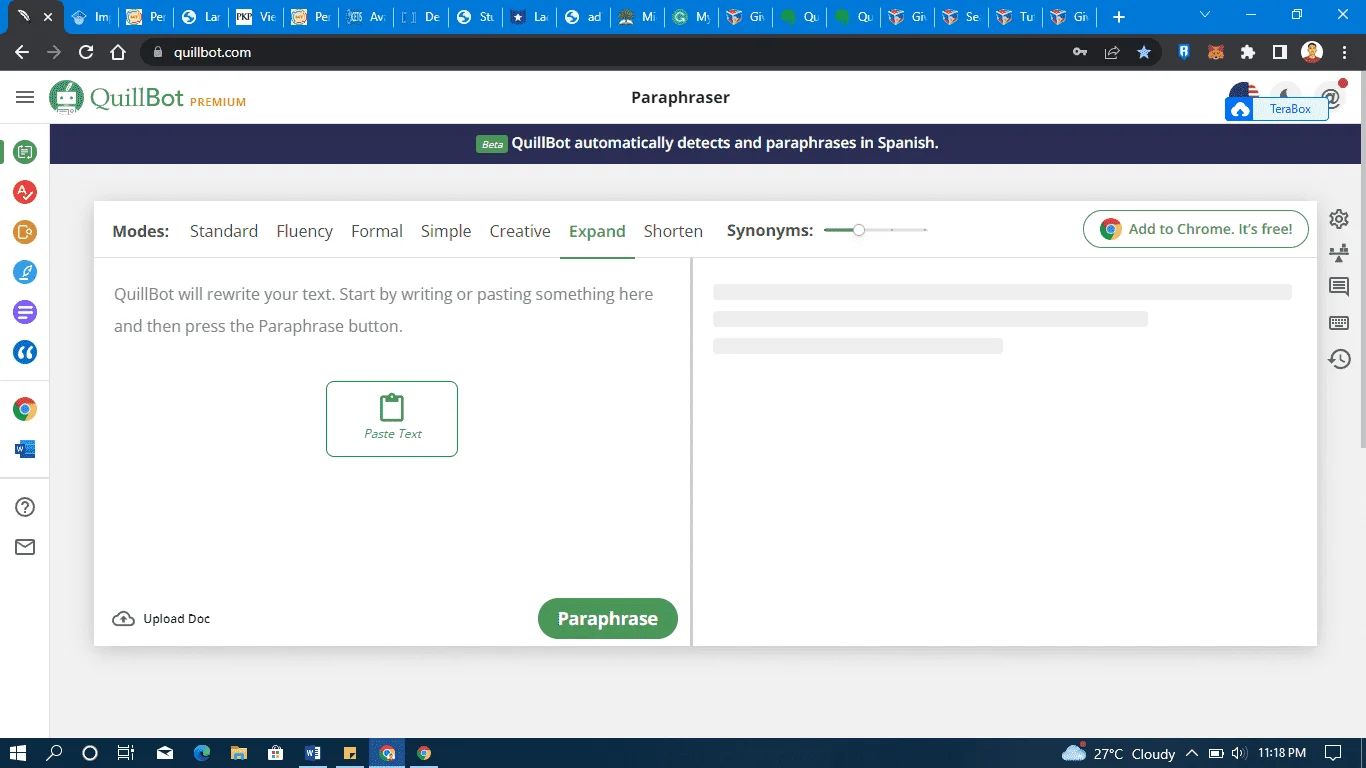The height and width of the screenshot is (768, 1366).
Task: Click the Compare Modes icon below the settings gear
Action: click(x=1339, y=253)
